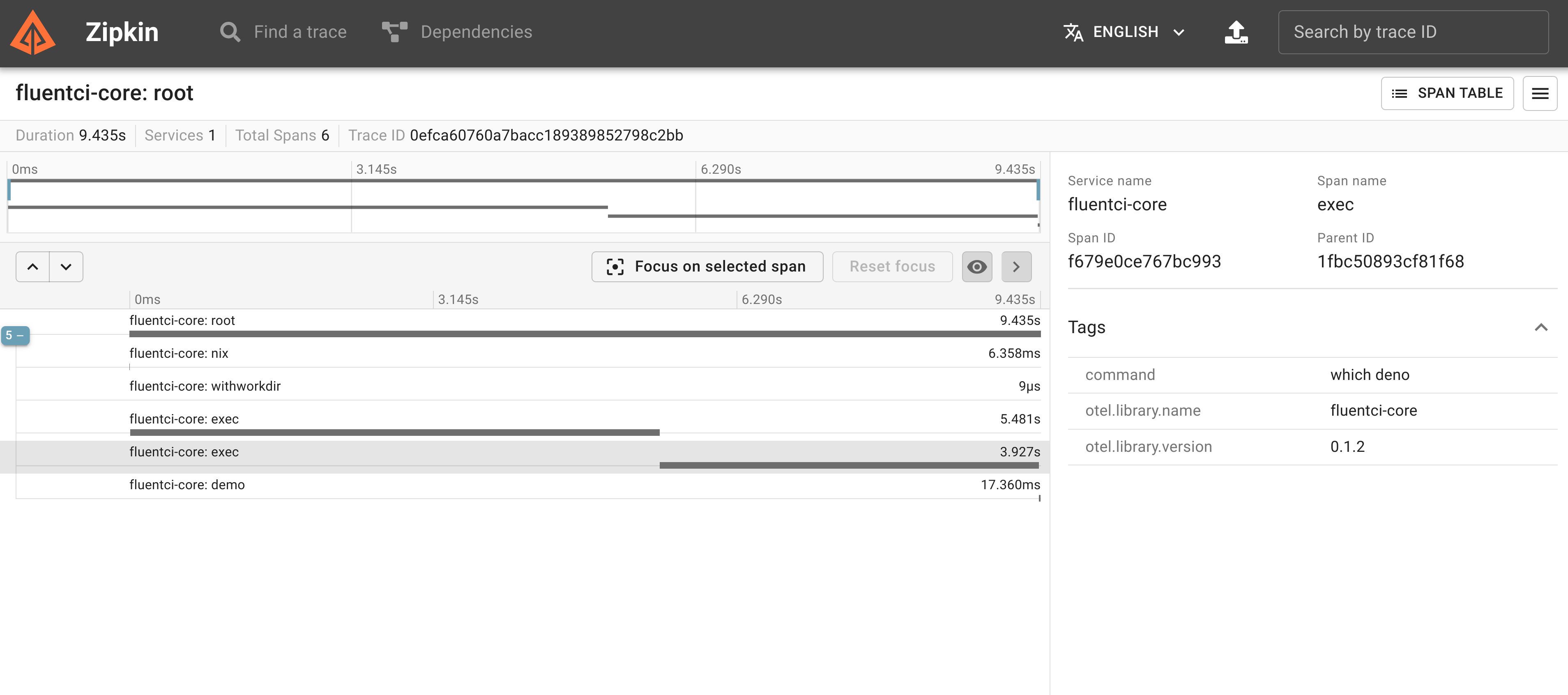Screen dimensions: 1568x695
Task: Collapse the 5 child spans badge
Action: coord(15,335)
